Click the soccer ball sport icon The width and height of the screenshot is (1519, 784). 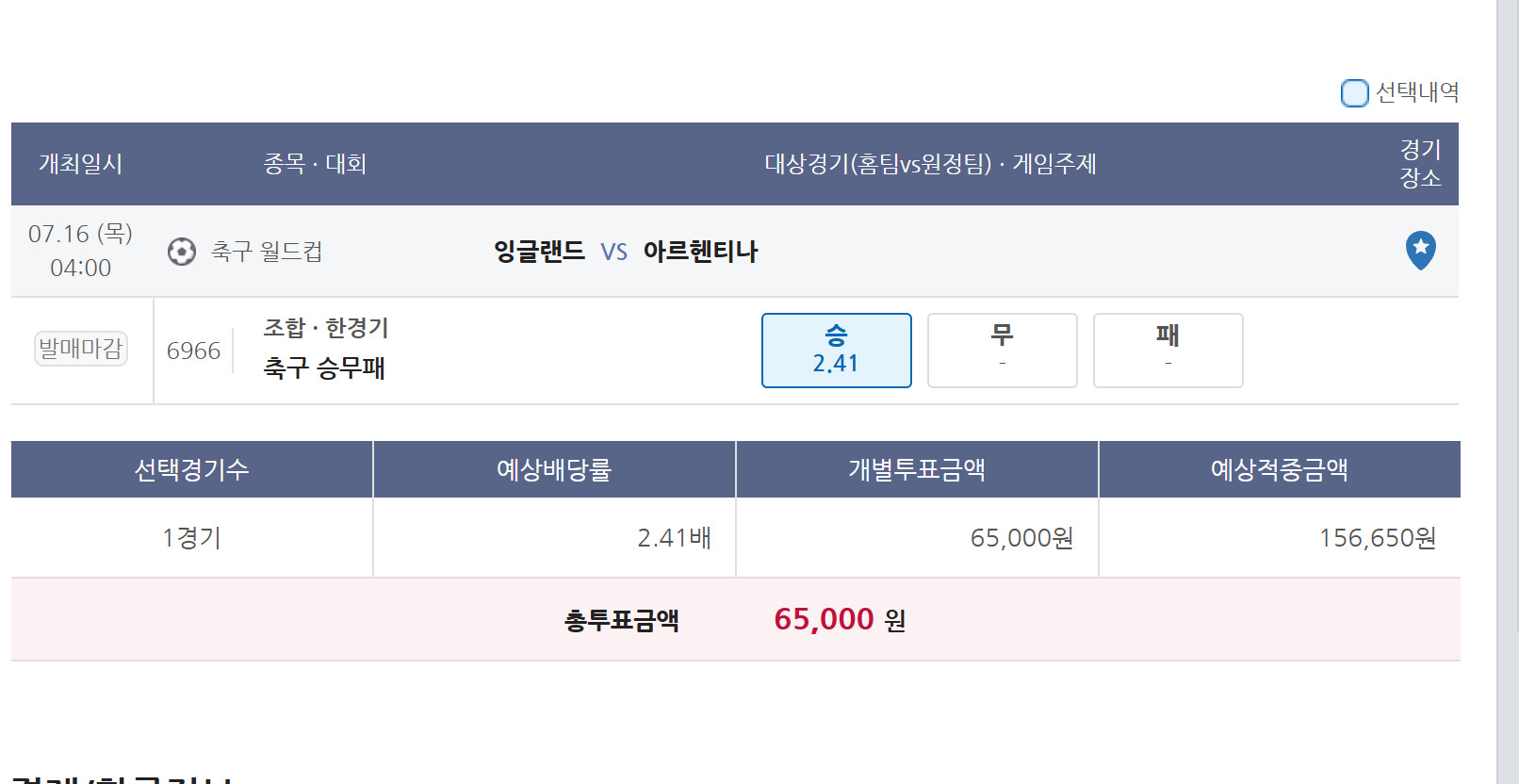coord(182,252)
